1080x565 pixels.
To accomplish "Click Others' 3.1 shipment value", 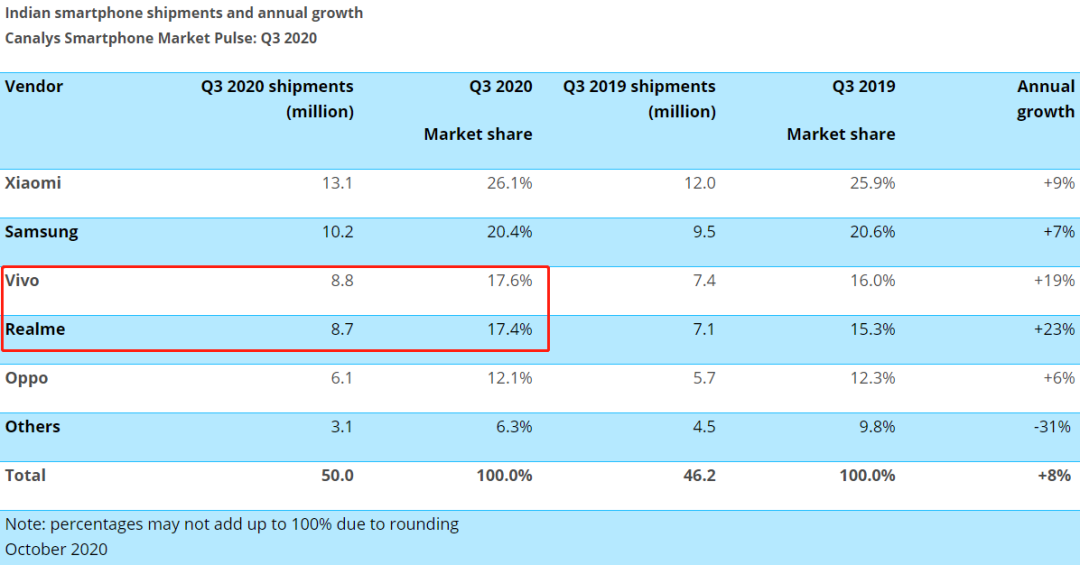I will tap(342, 427).
